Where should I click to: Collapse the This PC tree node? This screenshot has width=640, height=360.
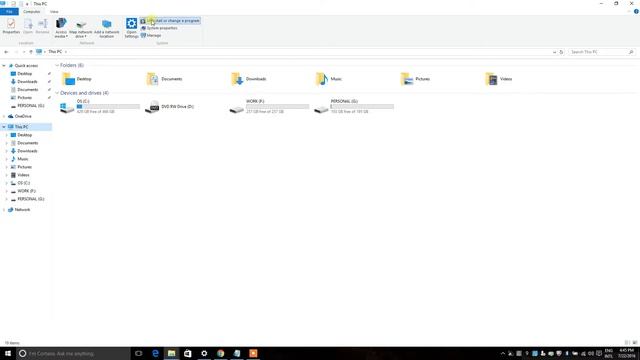4,127
